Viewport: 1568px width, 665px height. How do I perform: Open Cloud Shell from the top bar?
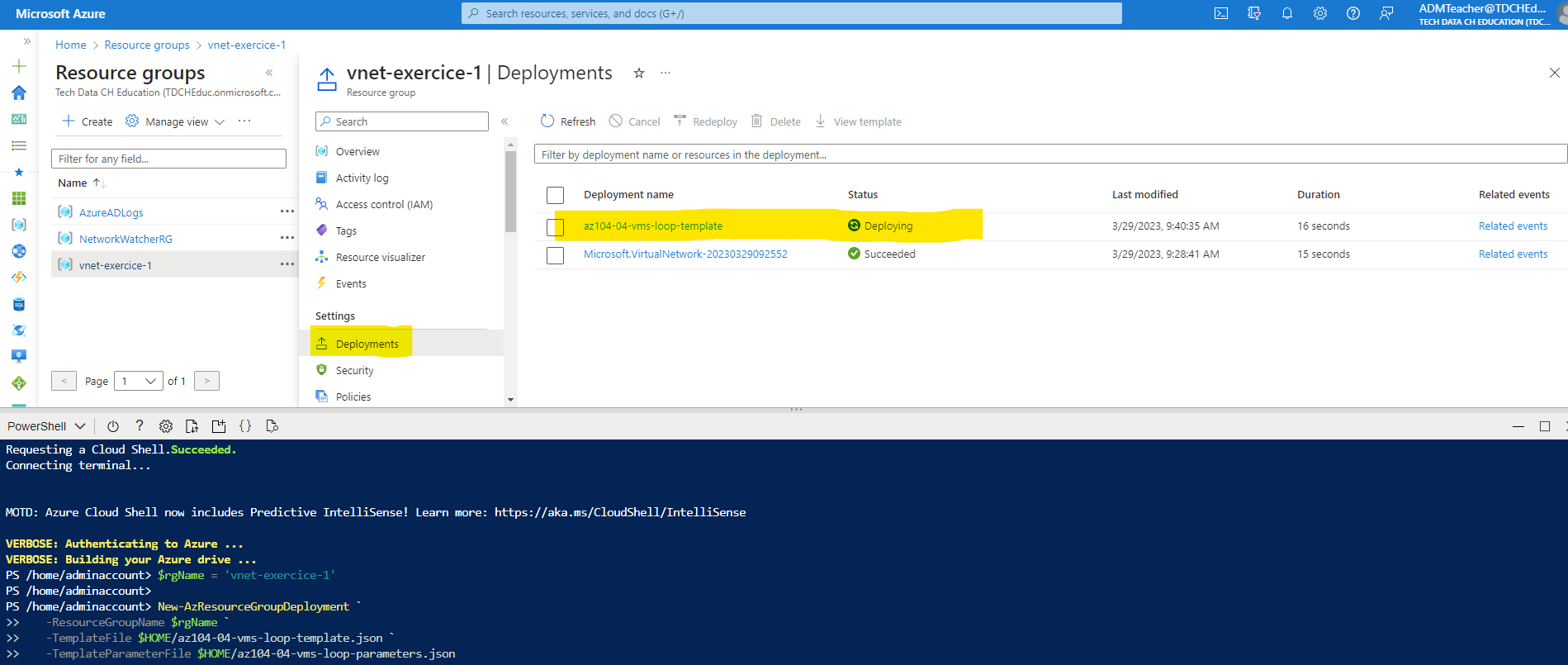click(x=1221, y=13)
